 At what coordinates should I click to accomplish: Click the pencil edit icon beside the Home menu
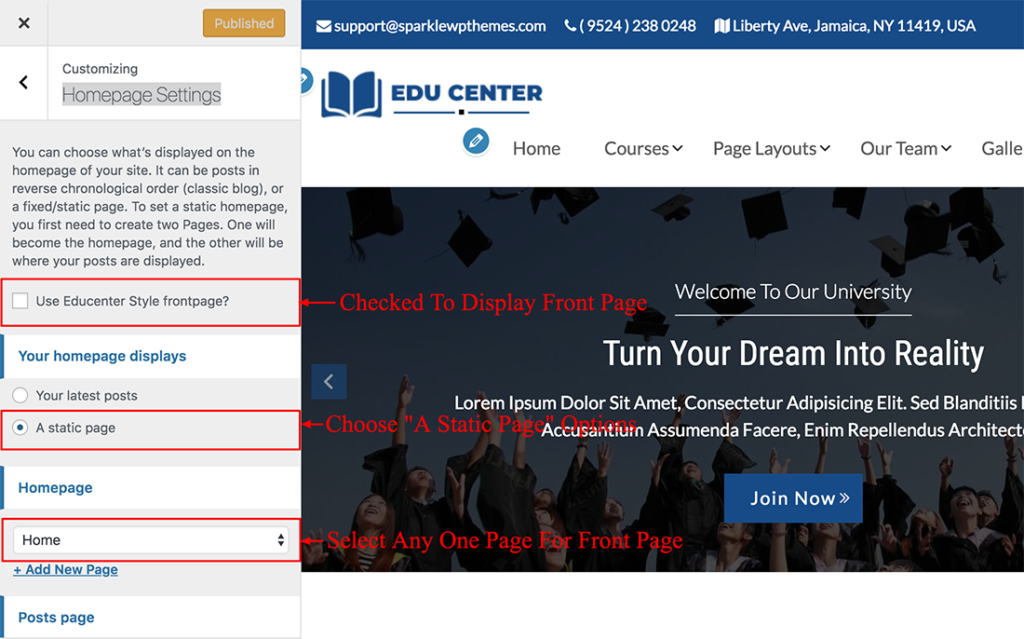point(476,142)
